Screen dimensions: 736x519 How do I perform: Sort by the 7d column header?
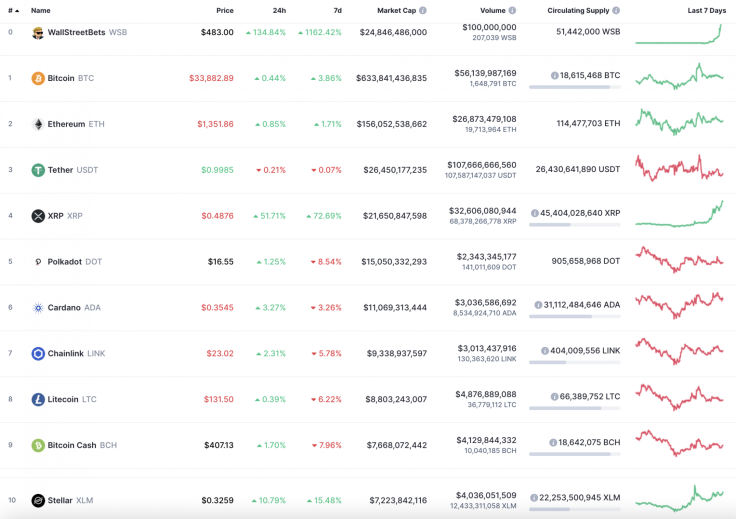click(x=337, y=10)
